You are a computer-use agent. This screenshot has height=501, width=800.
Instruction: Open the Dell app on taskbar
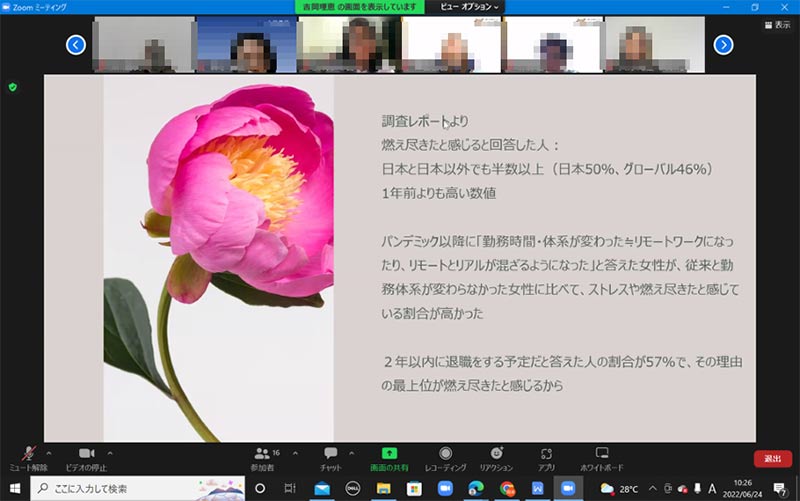353,489
